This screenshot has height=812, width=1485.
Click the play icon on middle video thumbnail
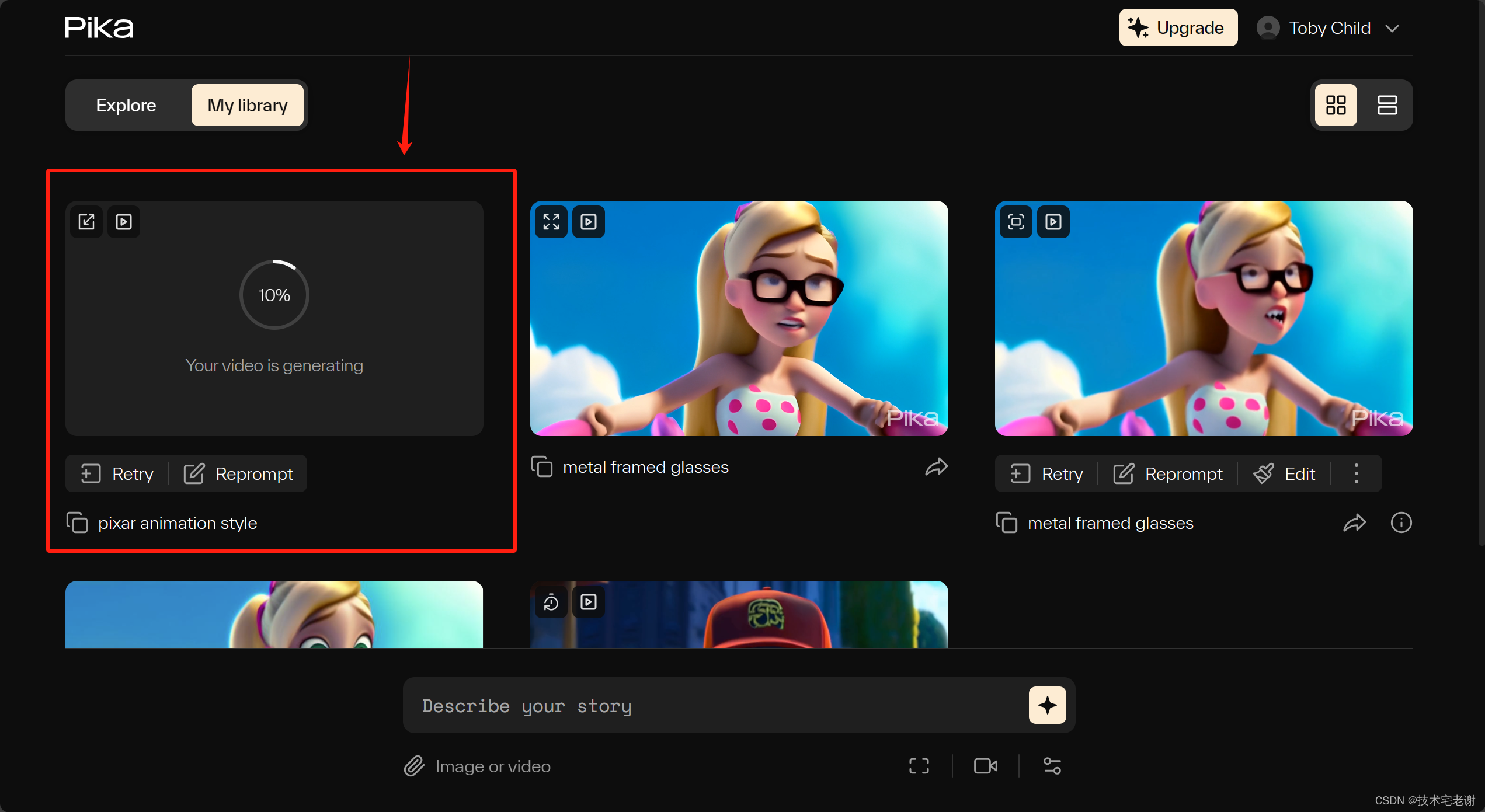pyautogui.click(x=589, y=222)
